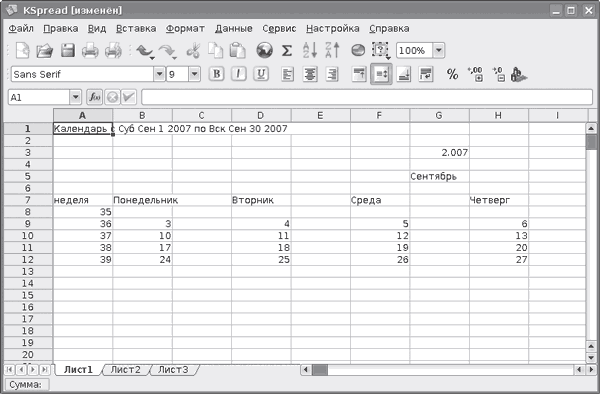Click the Insert hyperlink globe icon
This screenshot has height=394, width=600.
(264, 50)
